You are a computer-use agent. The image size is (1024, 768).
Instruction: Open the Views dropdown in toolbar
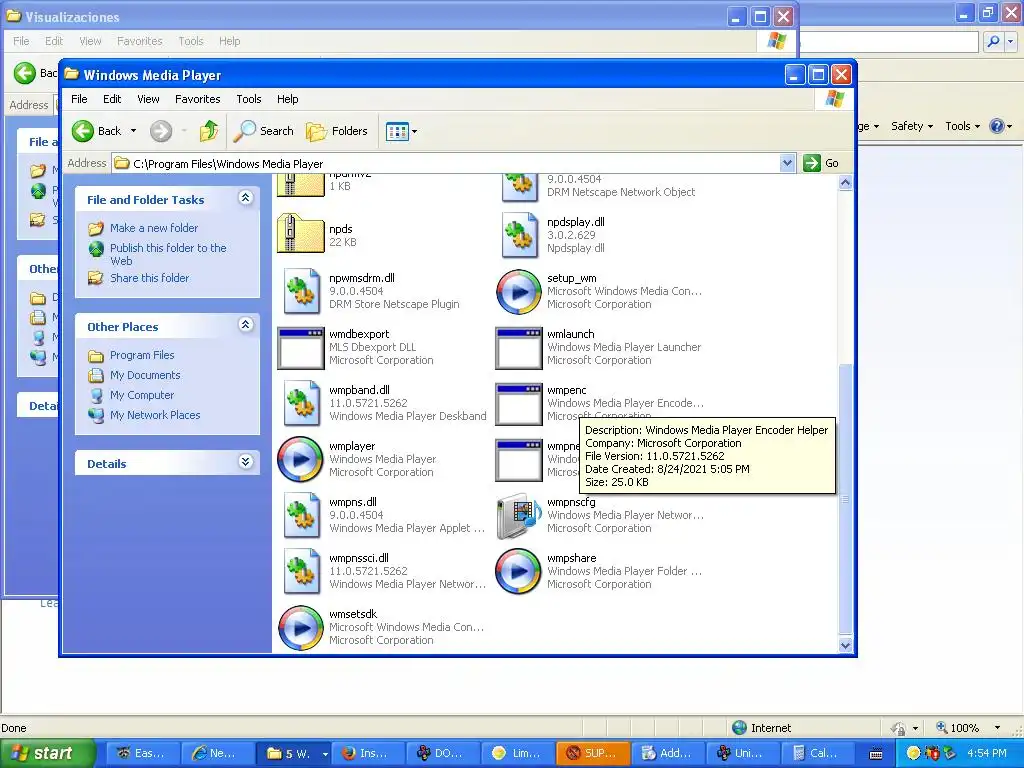tap(401, 131)
